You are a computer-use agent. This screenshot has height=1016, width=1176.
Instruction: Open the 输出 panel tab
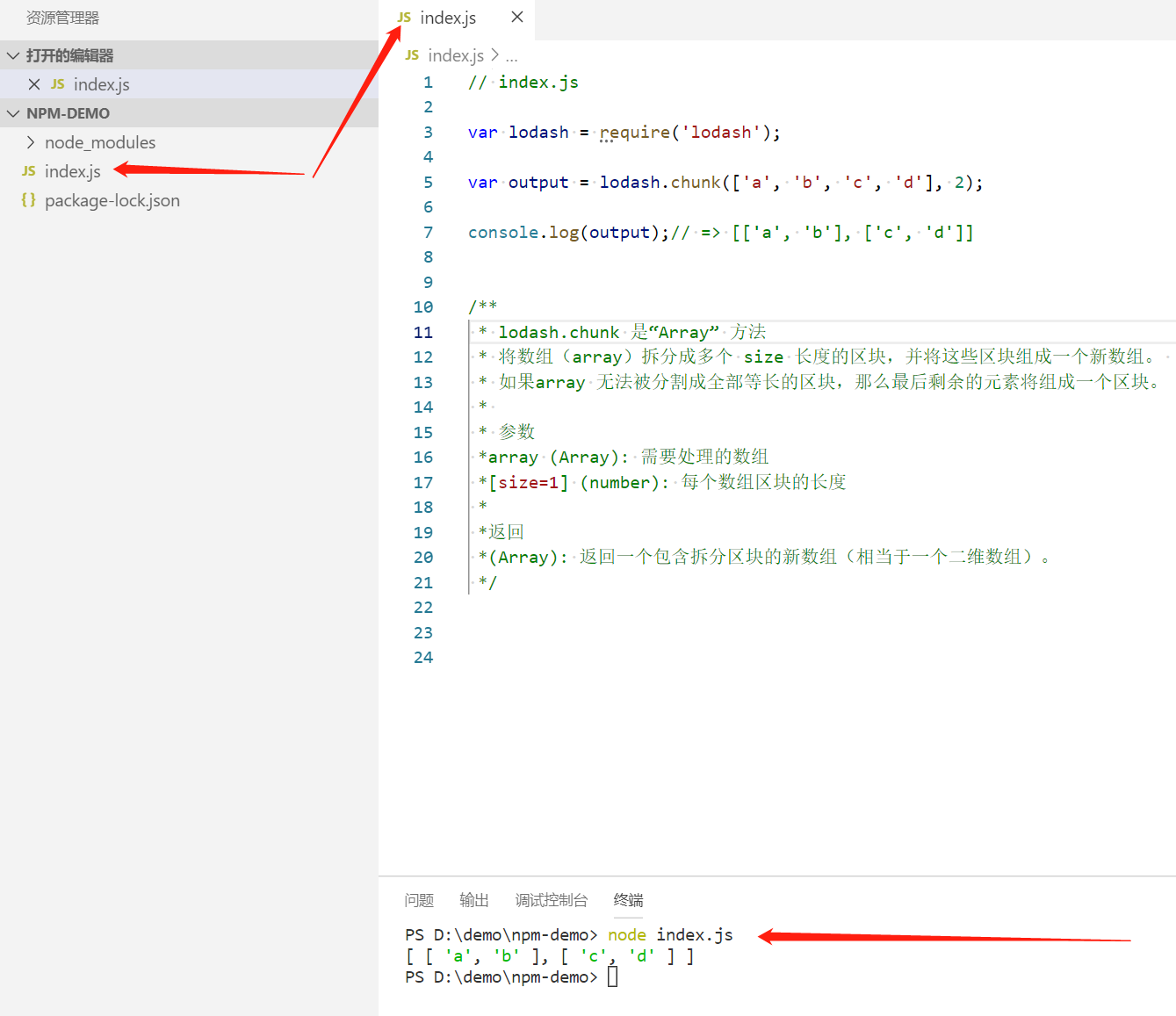[474, 900]
